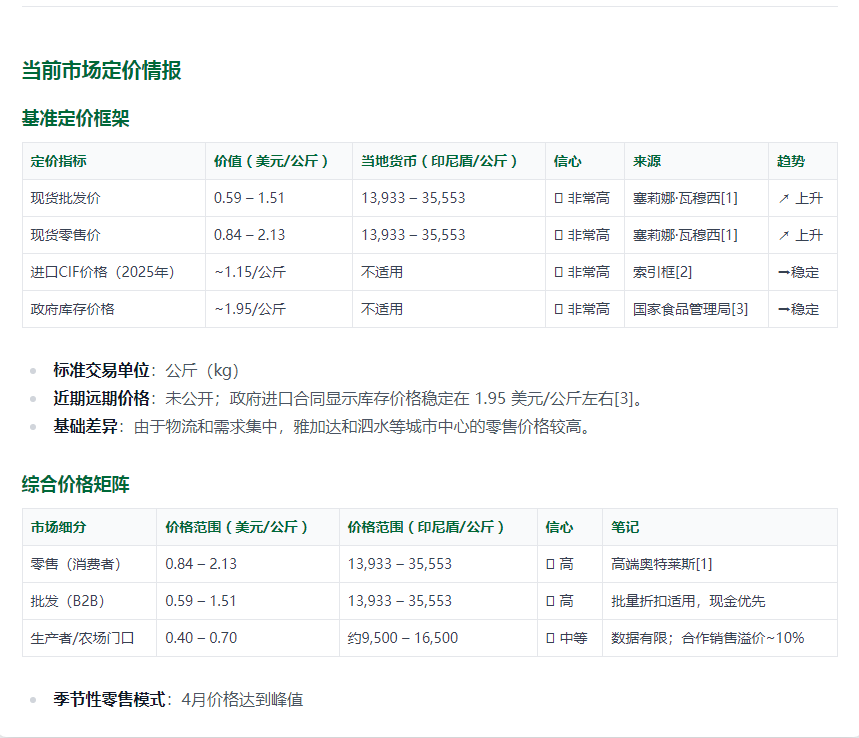Click the 批量折扣适用，现金优先 note
Viewport: 859px width, 738px height.
(x=688, y=601)
